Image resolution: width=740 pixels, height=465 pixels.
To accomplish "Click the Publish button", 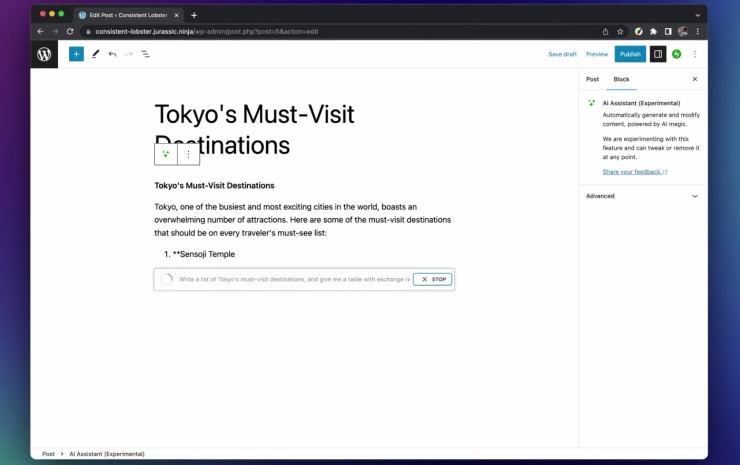I will click(629, 54).
